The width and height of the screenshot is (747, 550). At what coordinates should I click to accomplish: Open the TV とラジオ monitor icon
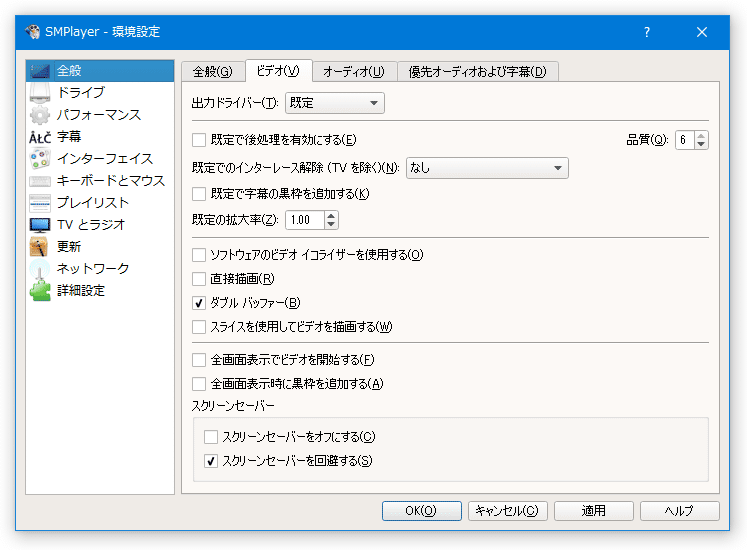tap(40, 225)
